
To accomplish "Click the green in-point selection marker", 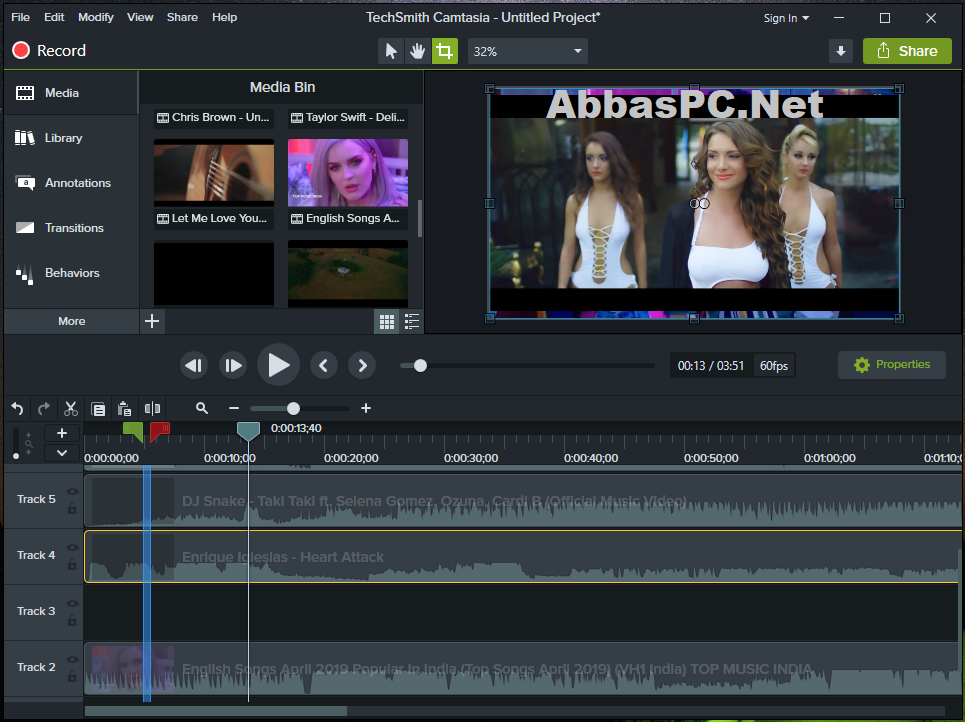I will tap(134, 431).
